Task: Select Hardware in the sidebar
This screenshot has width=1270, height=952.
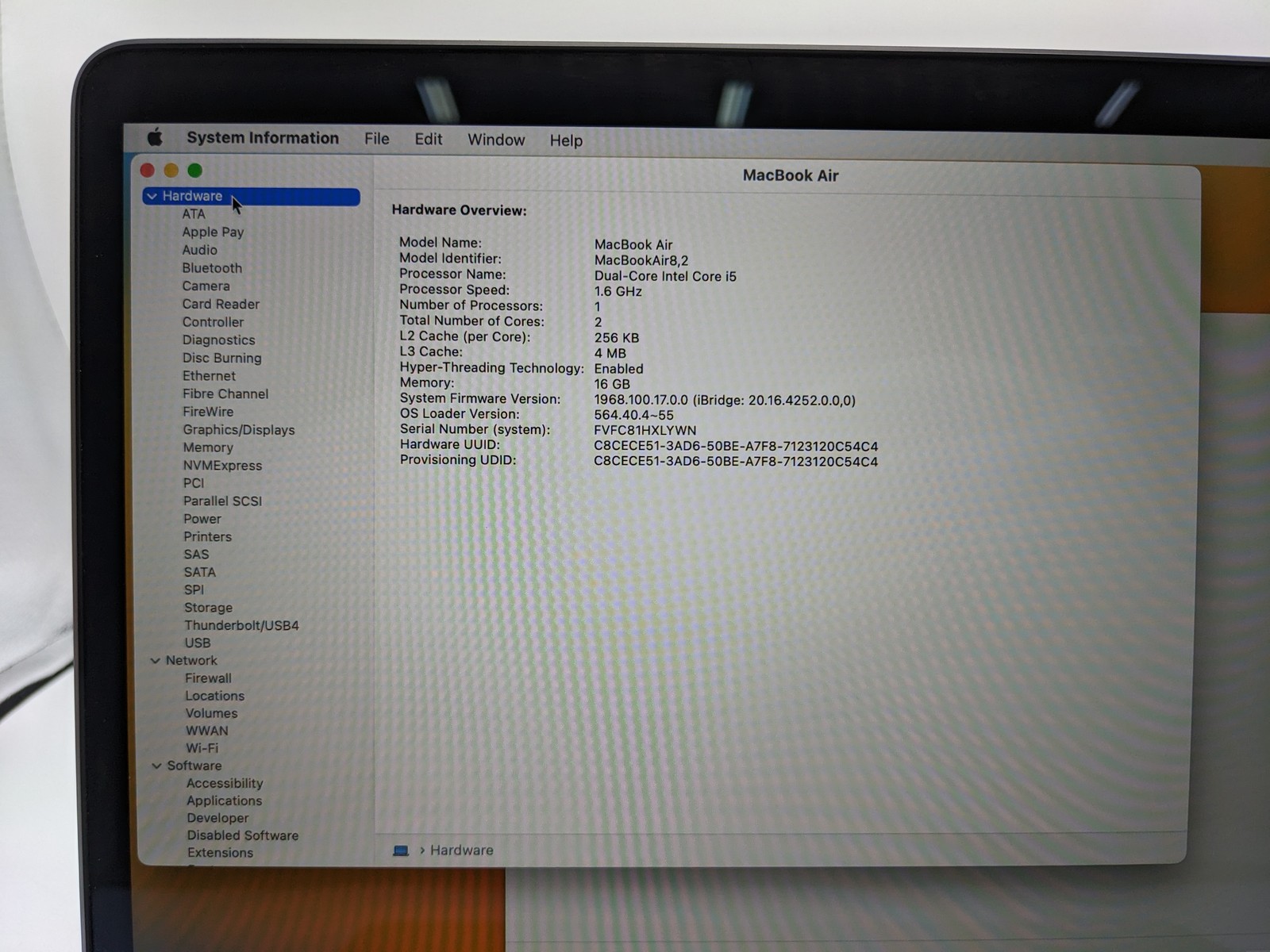Action: coord(251,196)
